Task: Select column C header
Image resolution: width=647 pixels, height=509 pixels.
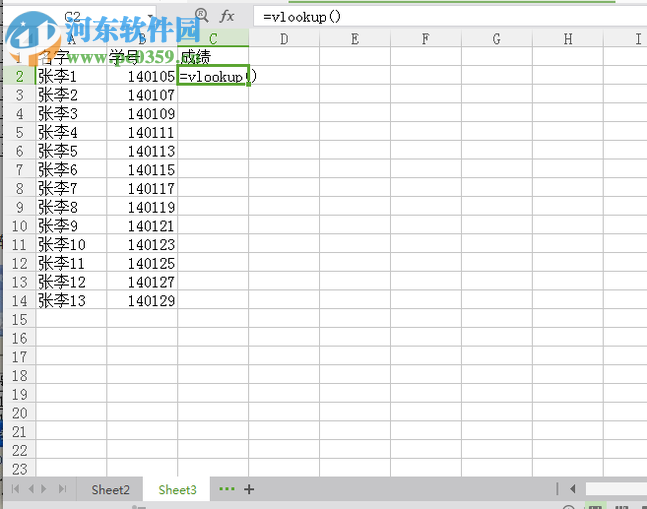Action: point(213,39)
